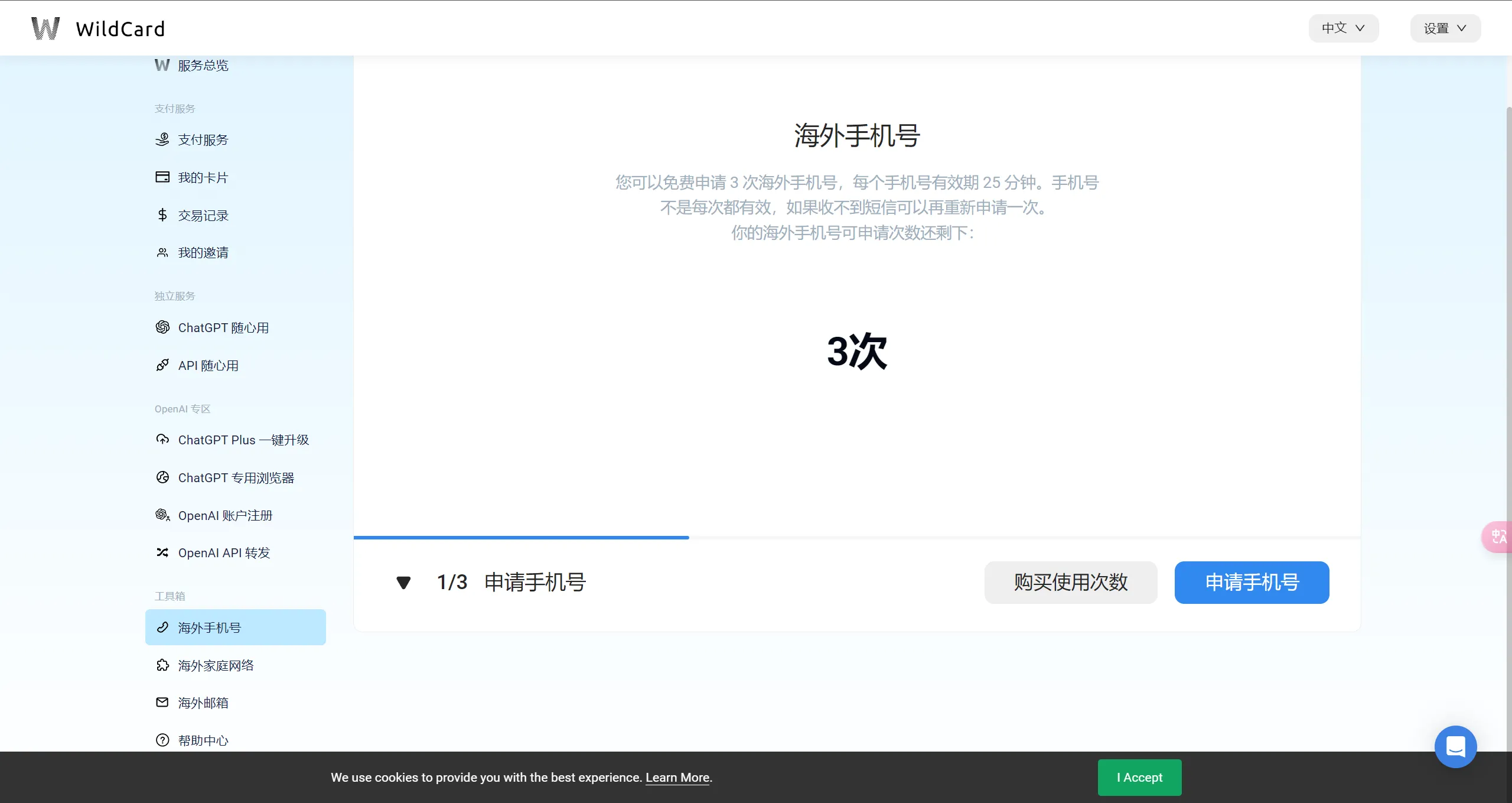This screenshot has width=1512, height=803.
Task: Click the 我的卡片 card icon
Action: click(162, 177)
